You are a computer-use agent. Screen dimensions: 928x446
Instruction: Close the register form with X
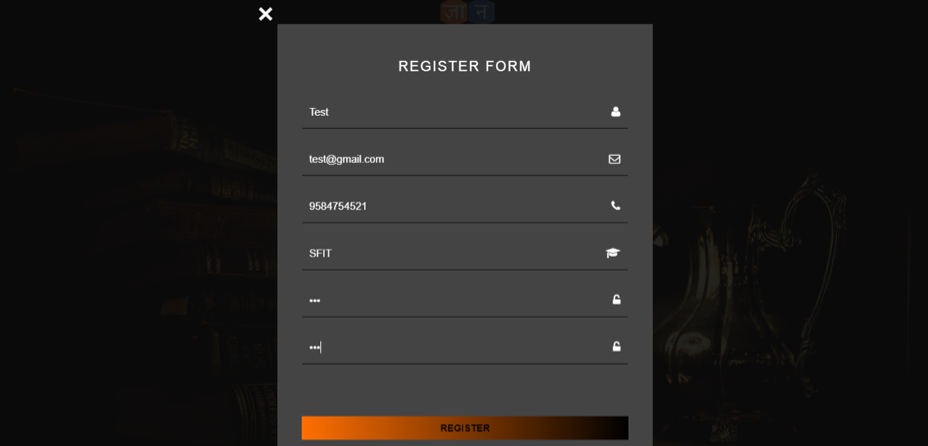point(265,14)
